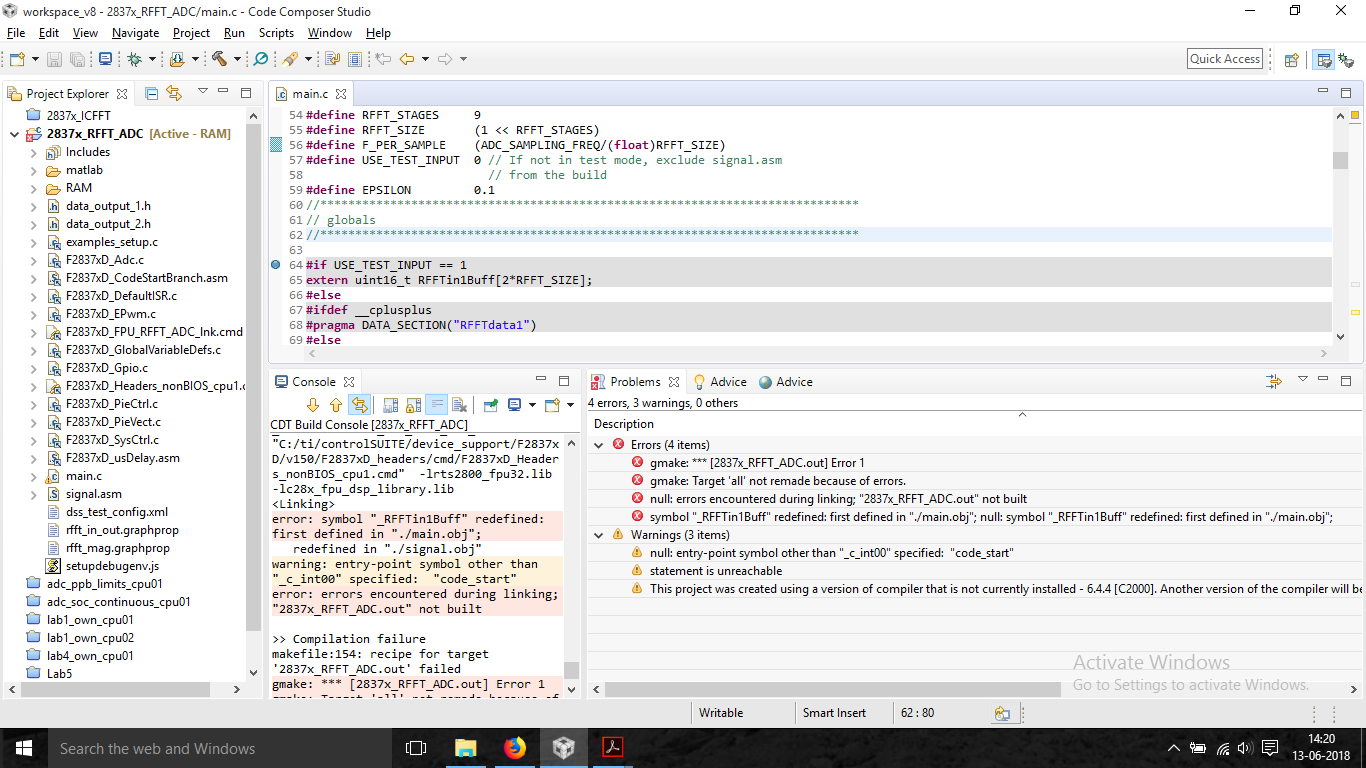This screenshot has height=768, width=1366.
Task: Select the RFFTin1Buff redefined error entry
Action: coord(990,517)
